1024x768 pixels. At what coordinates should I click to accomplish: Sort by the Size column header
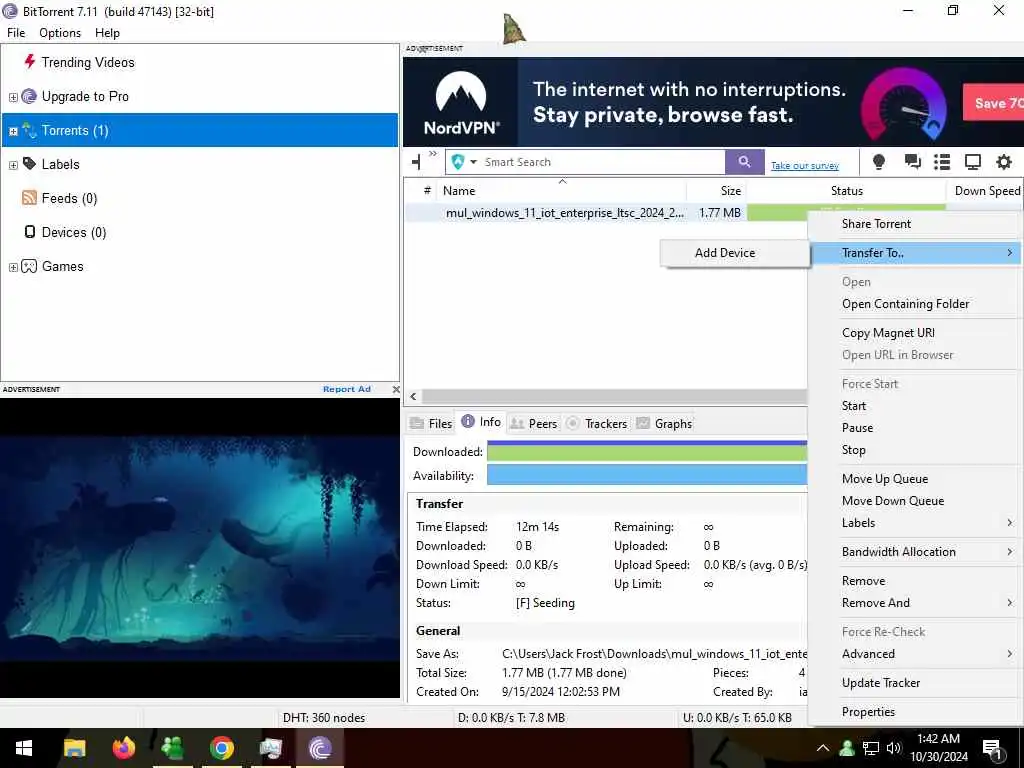(716, 190)
